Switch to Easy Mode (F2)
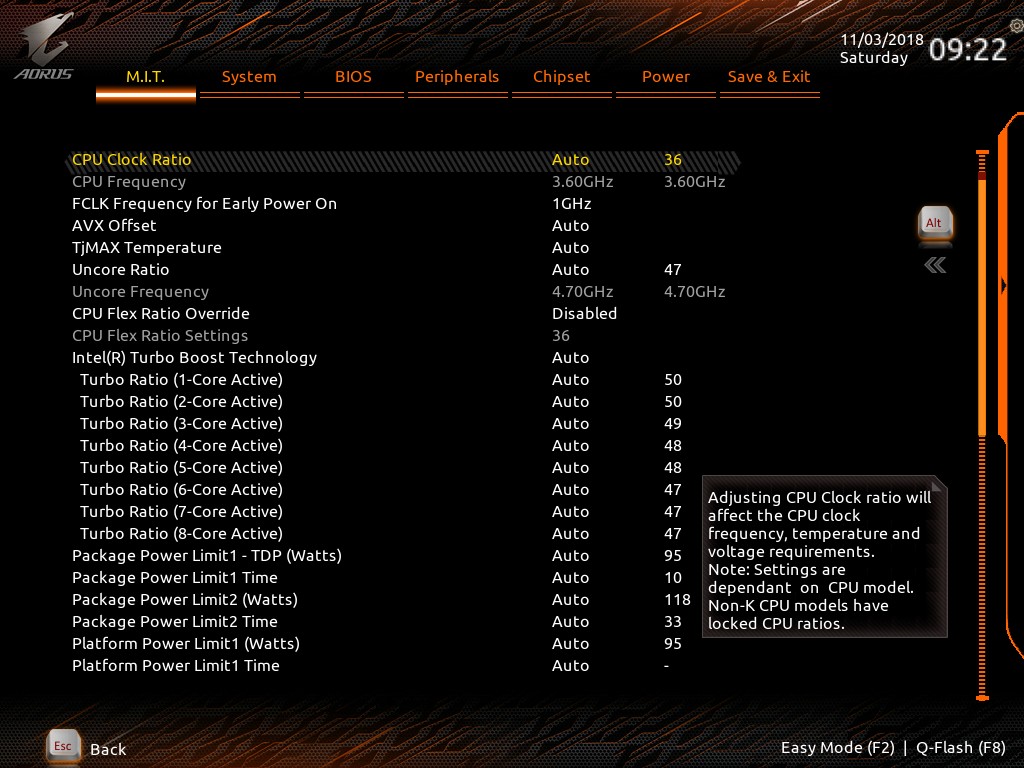1024x768 pixels. click(x=838, y=748)
